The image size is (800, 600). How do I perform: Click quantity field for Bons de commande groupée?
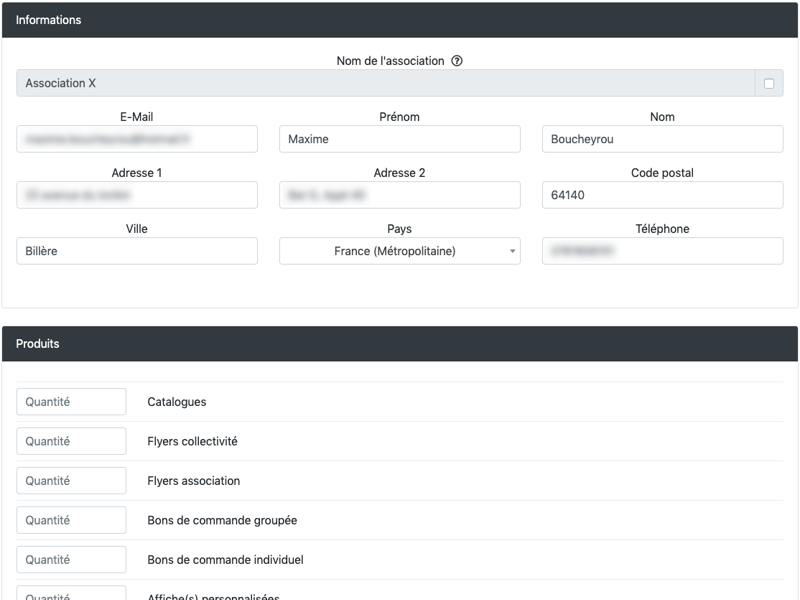71,520
